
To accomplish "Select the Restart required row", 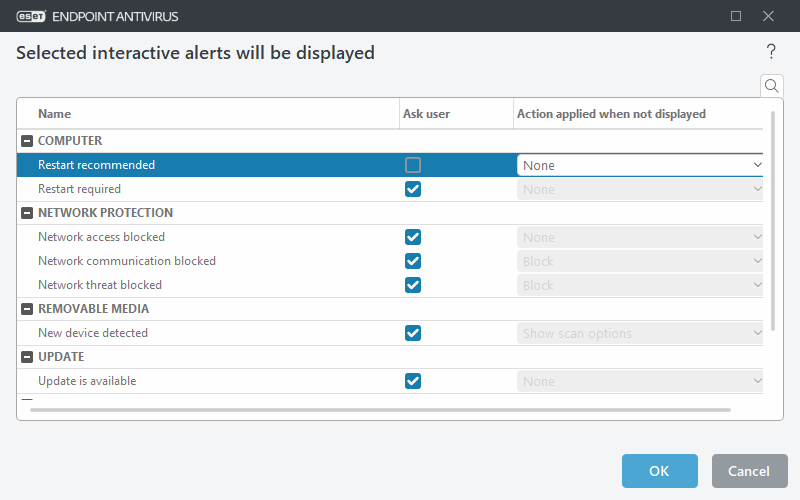I will pyautogui.click(x=390, y=189).
